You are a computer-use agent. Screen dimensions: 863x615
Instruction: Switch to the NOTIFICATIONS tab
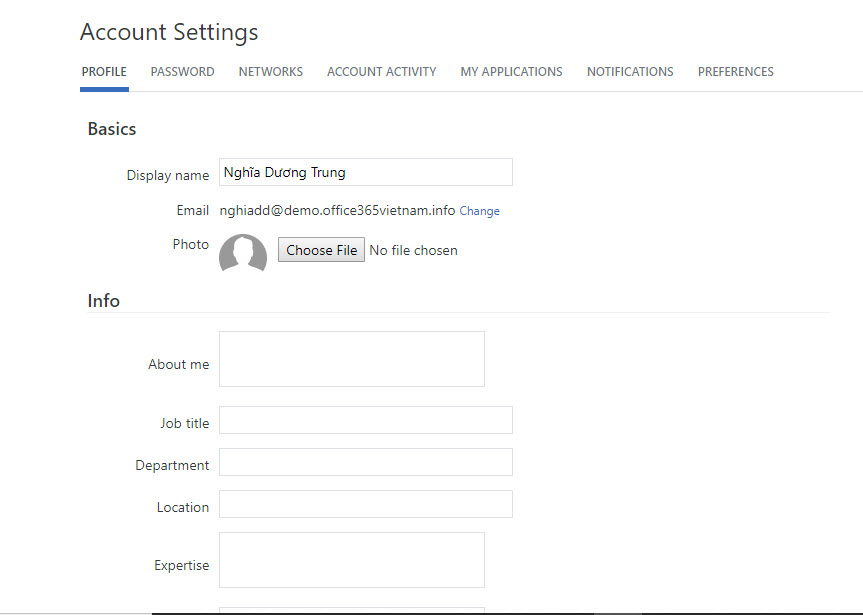pyautogui.click(x=630, y=72)
